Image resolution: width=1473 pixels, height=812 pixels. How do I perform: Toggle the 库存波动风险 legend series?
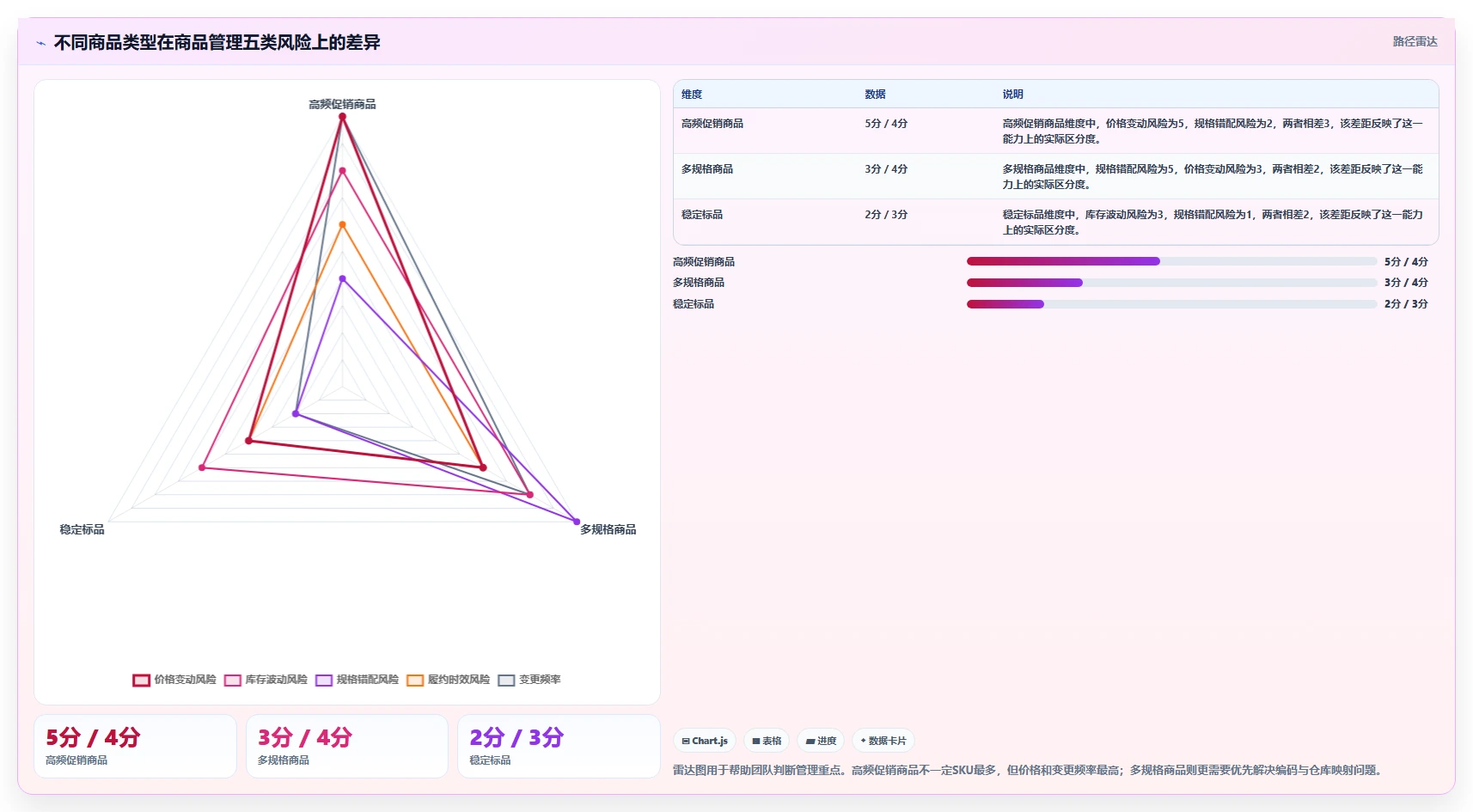tap(266, 680)
